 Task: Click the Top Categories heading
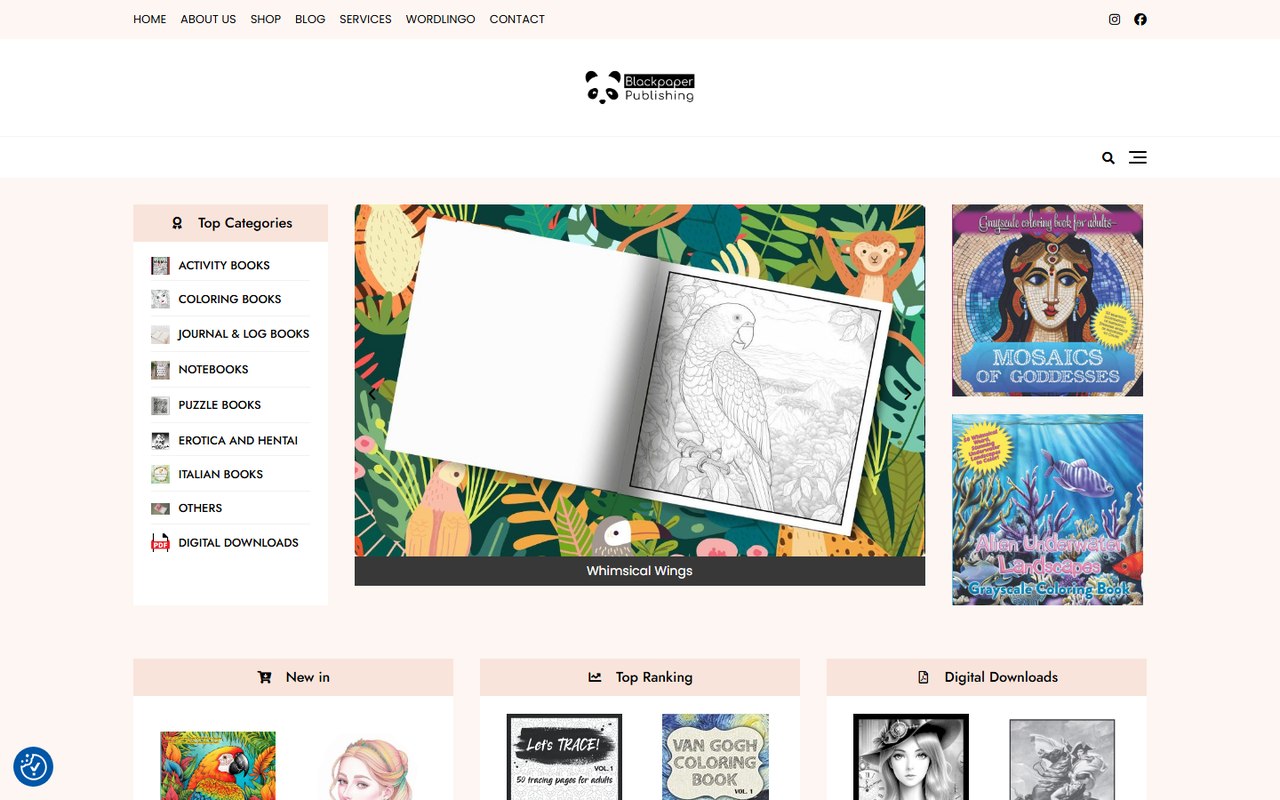(x=245, y=223)
